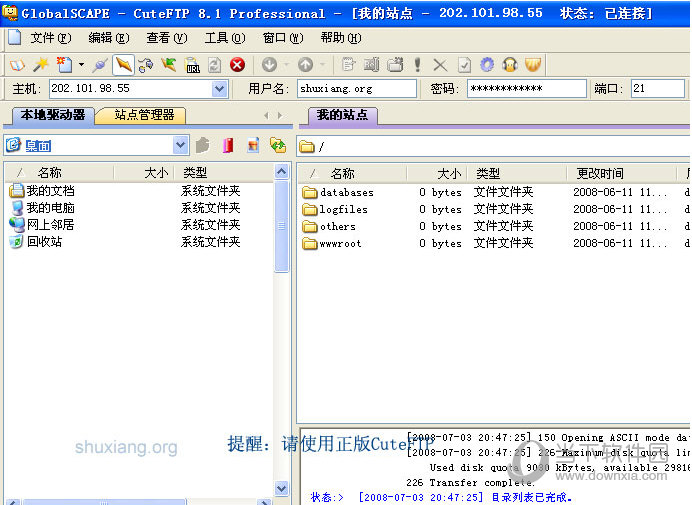This screenshot has height=505, width=692.
Task: Open Global Options gear icon
Action: point(487,65)
